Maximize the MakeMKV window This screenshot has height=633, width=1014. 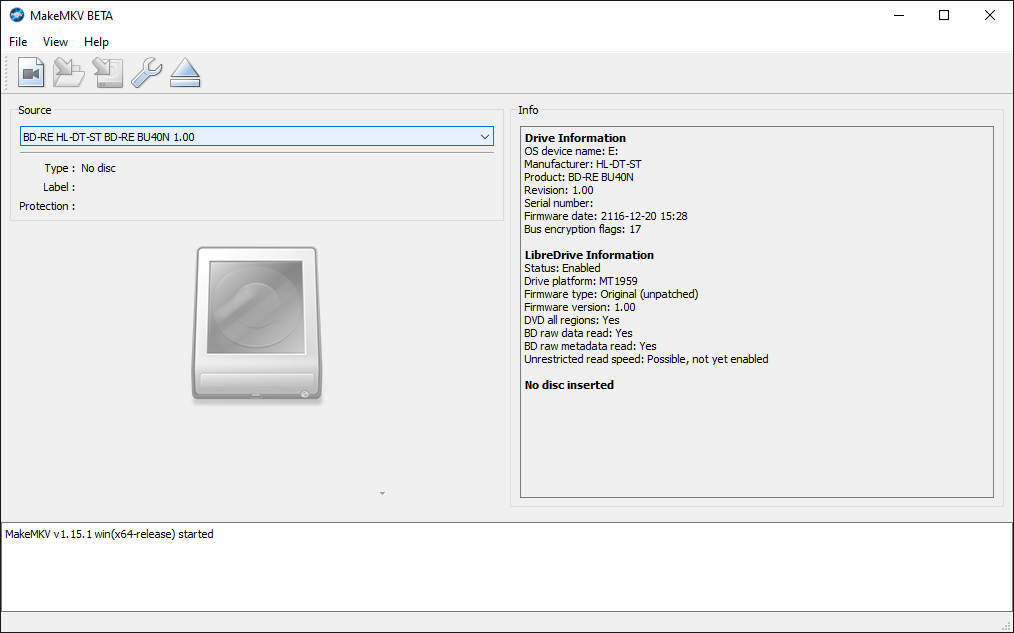coord(944,15)
